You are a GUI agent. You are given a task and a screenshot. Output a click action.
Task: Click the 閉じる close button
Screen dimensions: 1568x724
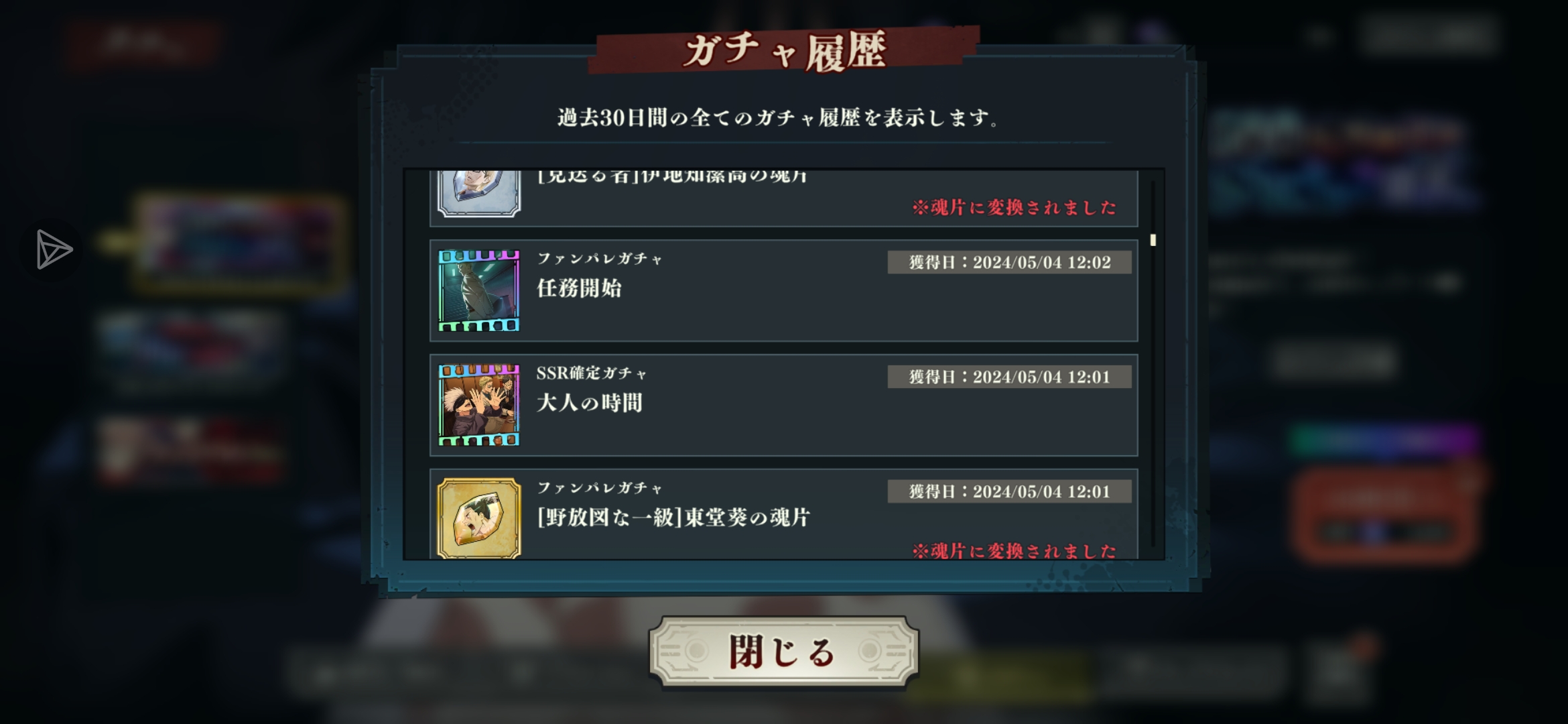(783, 652)
